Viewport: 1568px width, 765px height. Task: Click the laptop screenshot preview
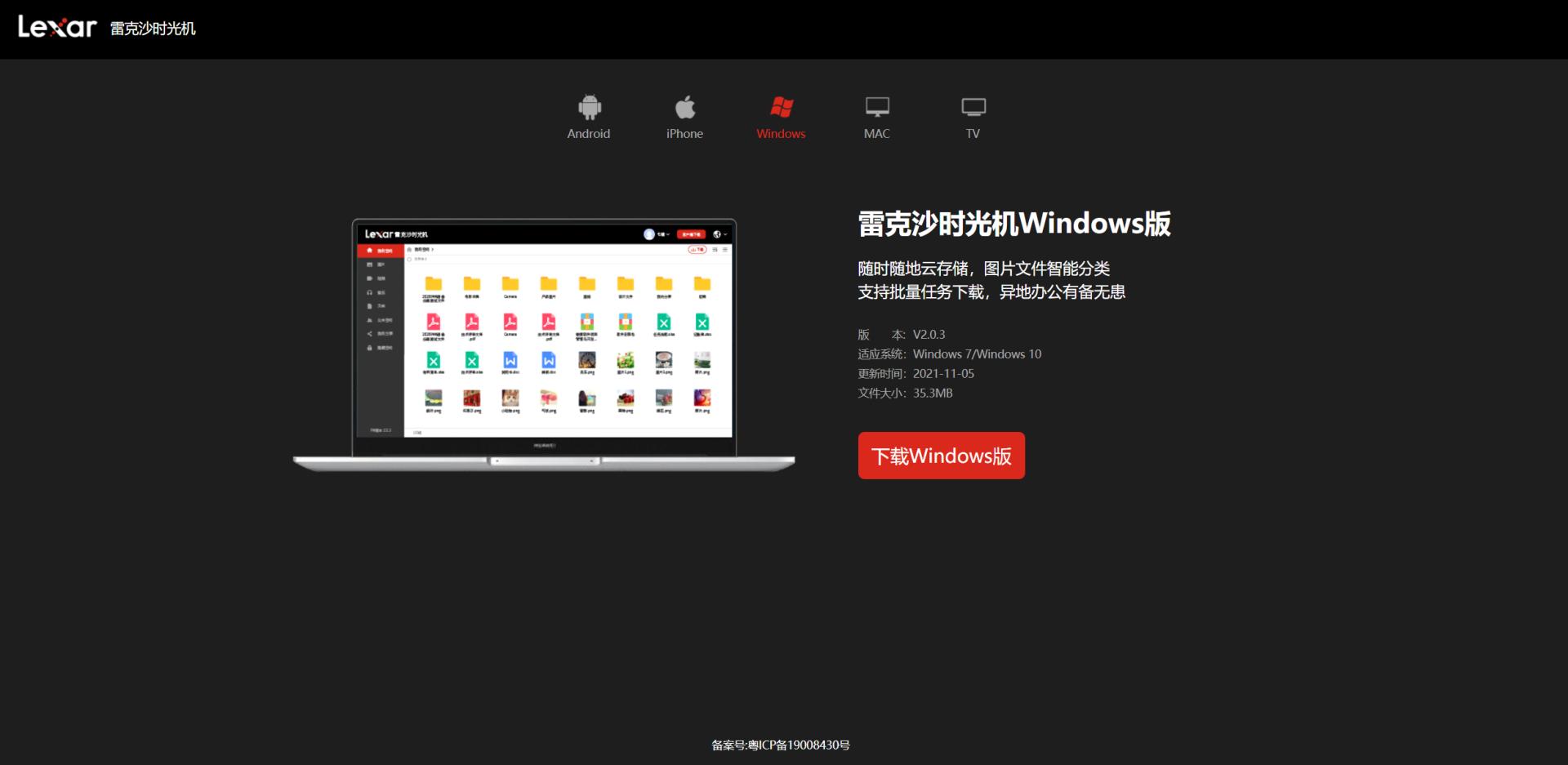pos(543,335)
